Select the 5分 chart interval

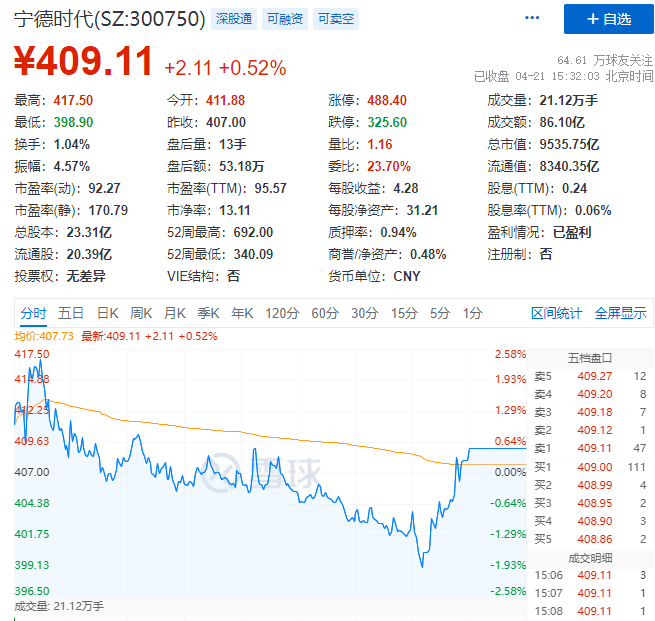[440, 313]
